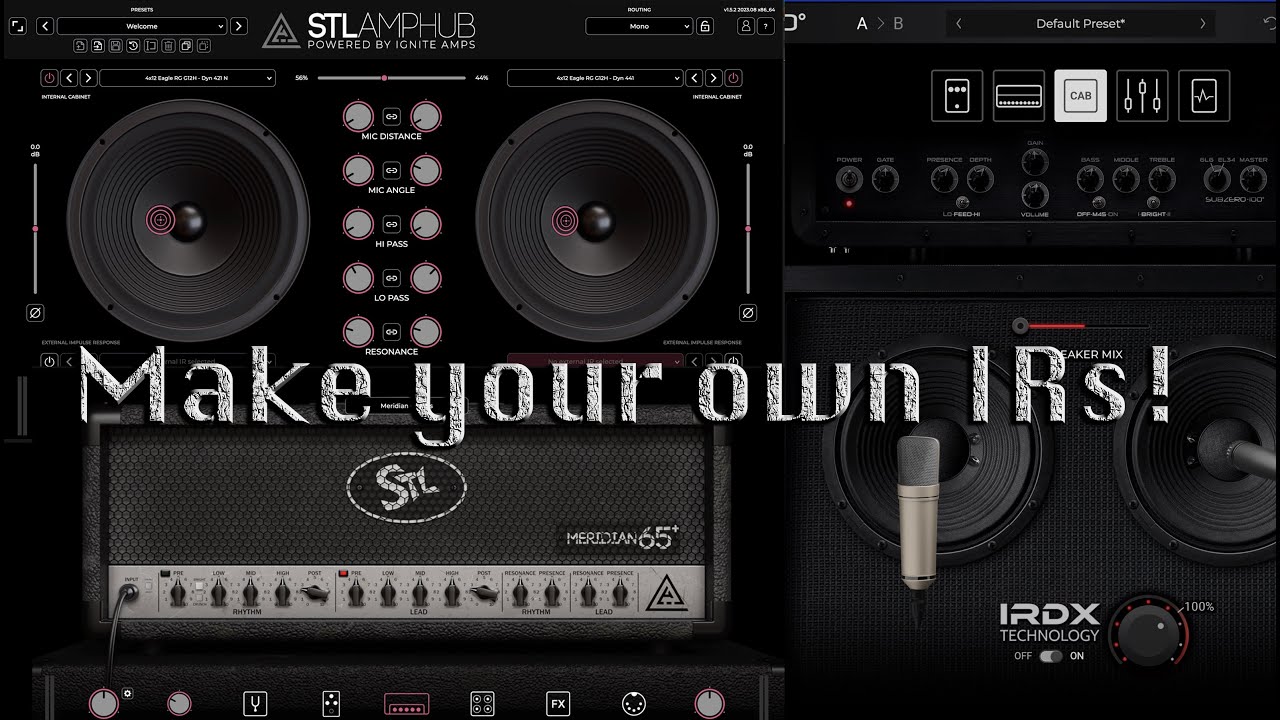Open the pedals section in the right plugin

pos(957,96)
